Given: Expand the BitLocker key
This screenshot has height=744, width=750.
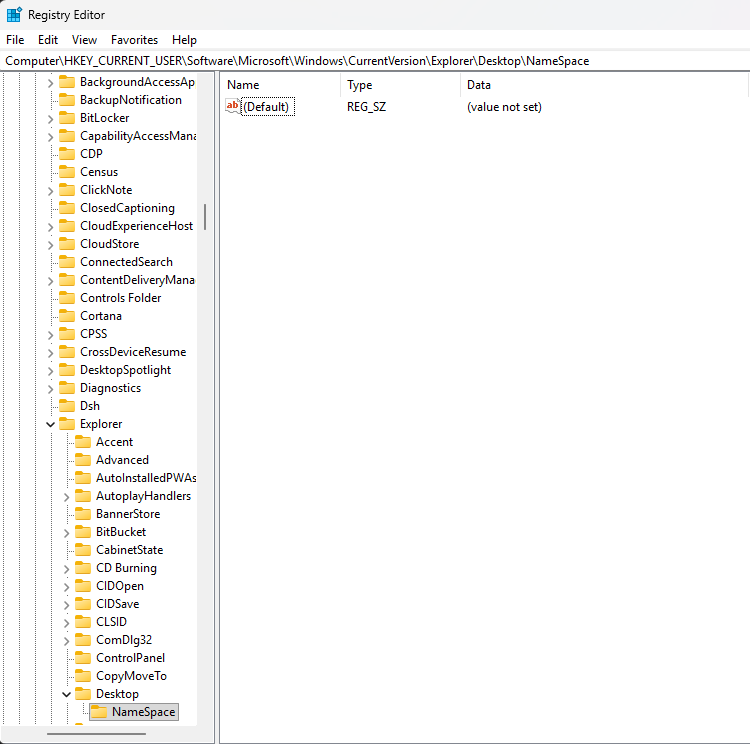Looking at the screenshot, I should [50, 119].
